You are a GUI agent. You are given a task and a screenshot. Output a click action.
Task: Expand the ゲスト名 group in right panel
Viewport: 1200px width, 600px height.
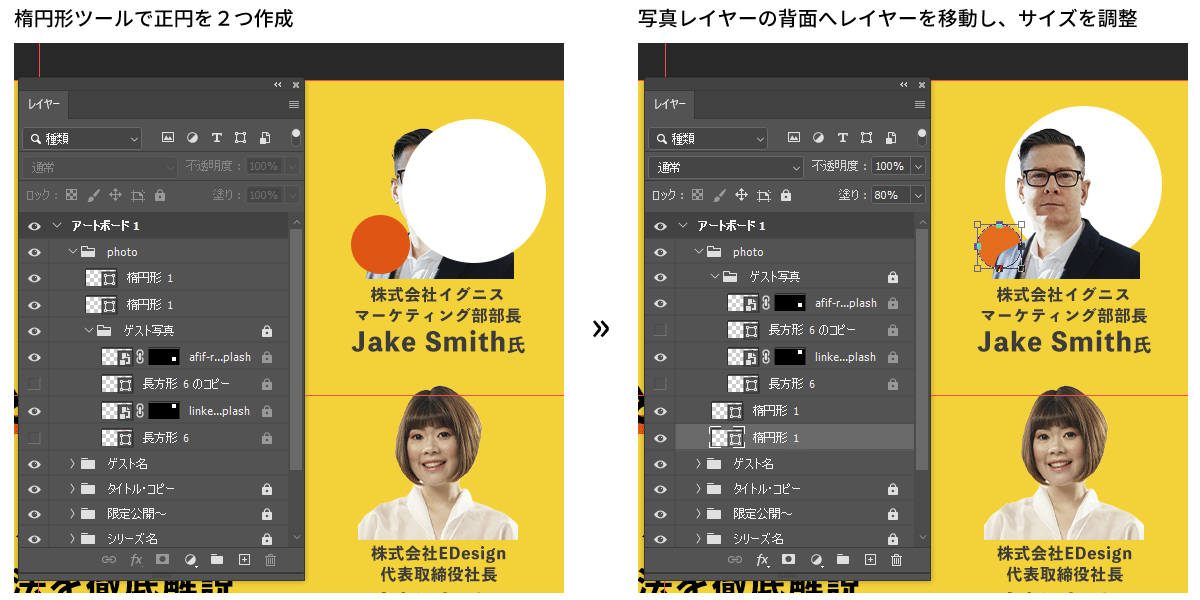click(698, 464)
